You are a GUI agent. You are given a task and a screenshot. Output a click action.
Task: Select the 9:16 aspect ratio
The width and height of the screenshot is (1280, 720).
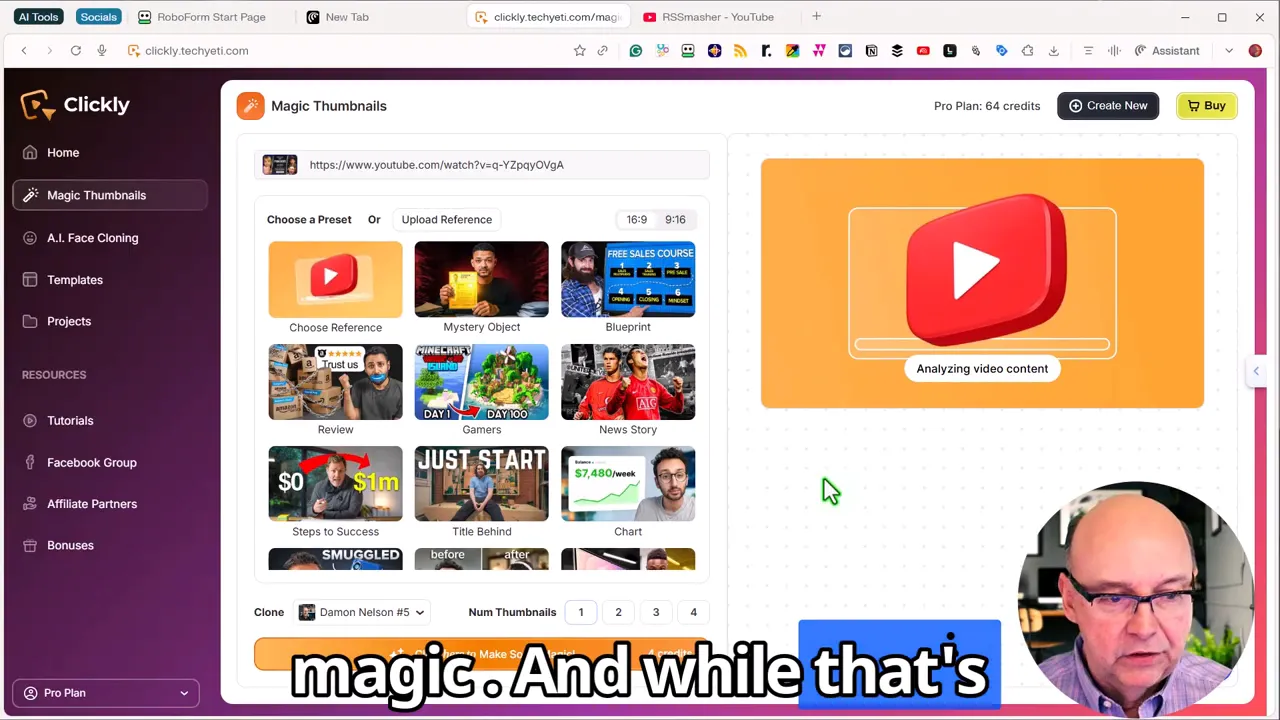click(x=675, y=219)
